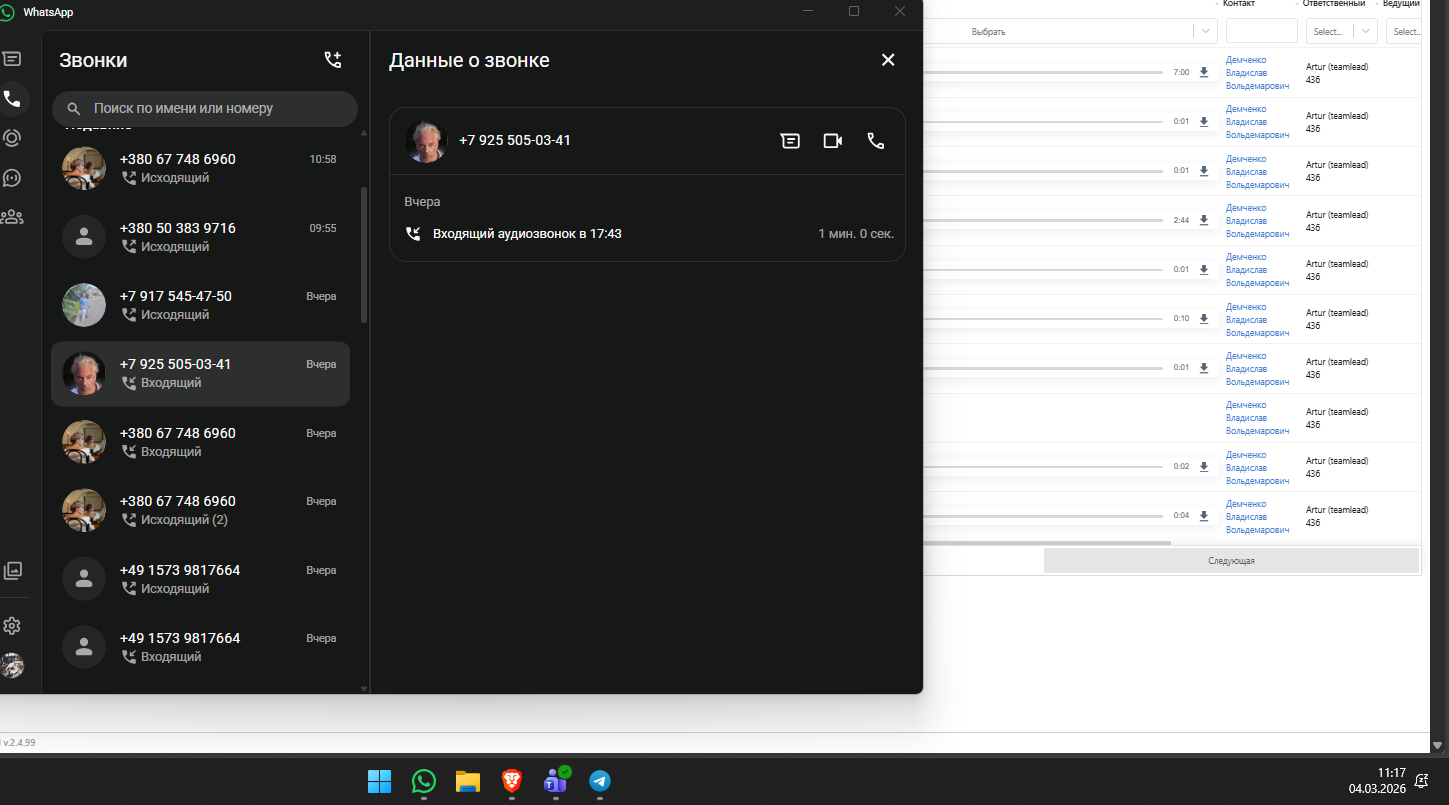Open 'Демченко Владислав' link in the 0:04 row
The height and width of the screenshot is (805, 1449).
click(1258, 517)
